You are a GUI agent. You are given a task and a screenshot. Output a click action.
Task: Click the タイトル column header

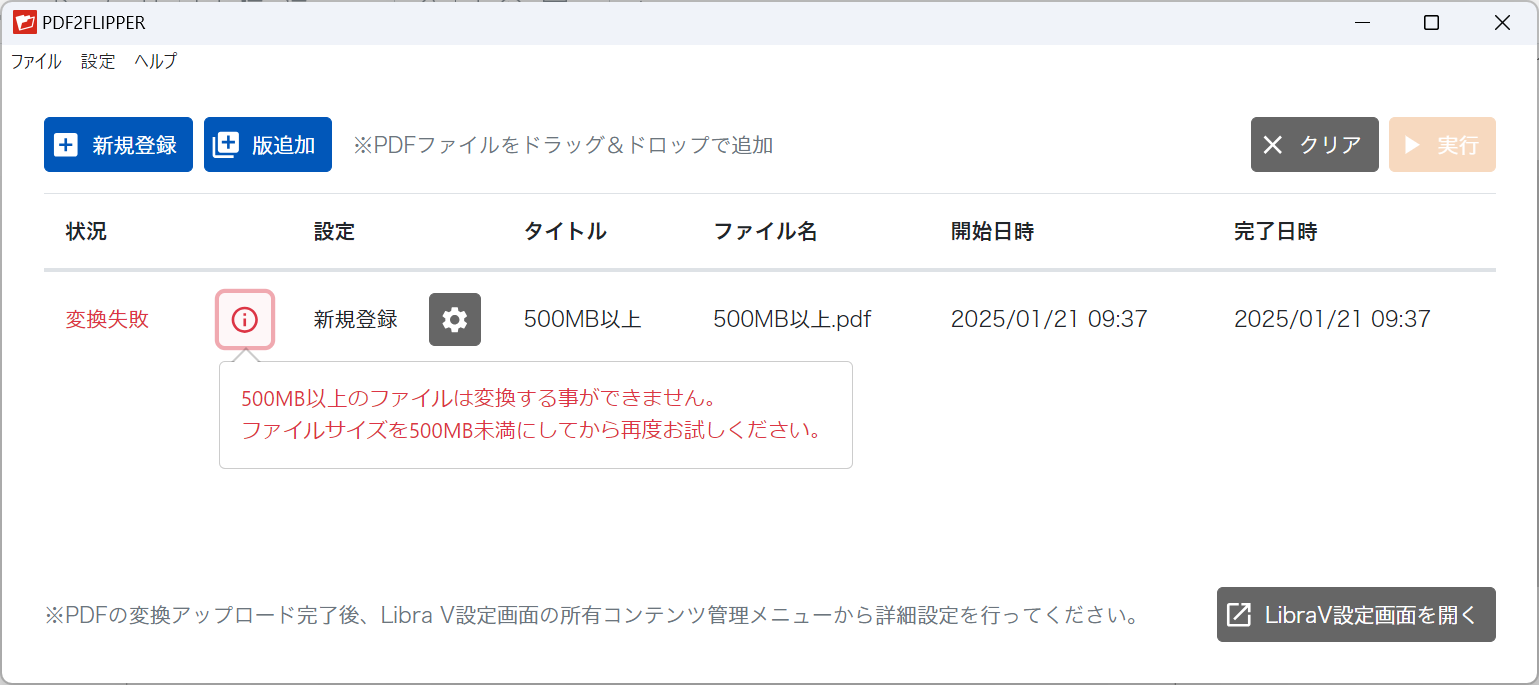click(x=565, y=232)
